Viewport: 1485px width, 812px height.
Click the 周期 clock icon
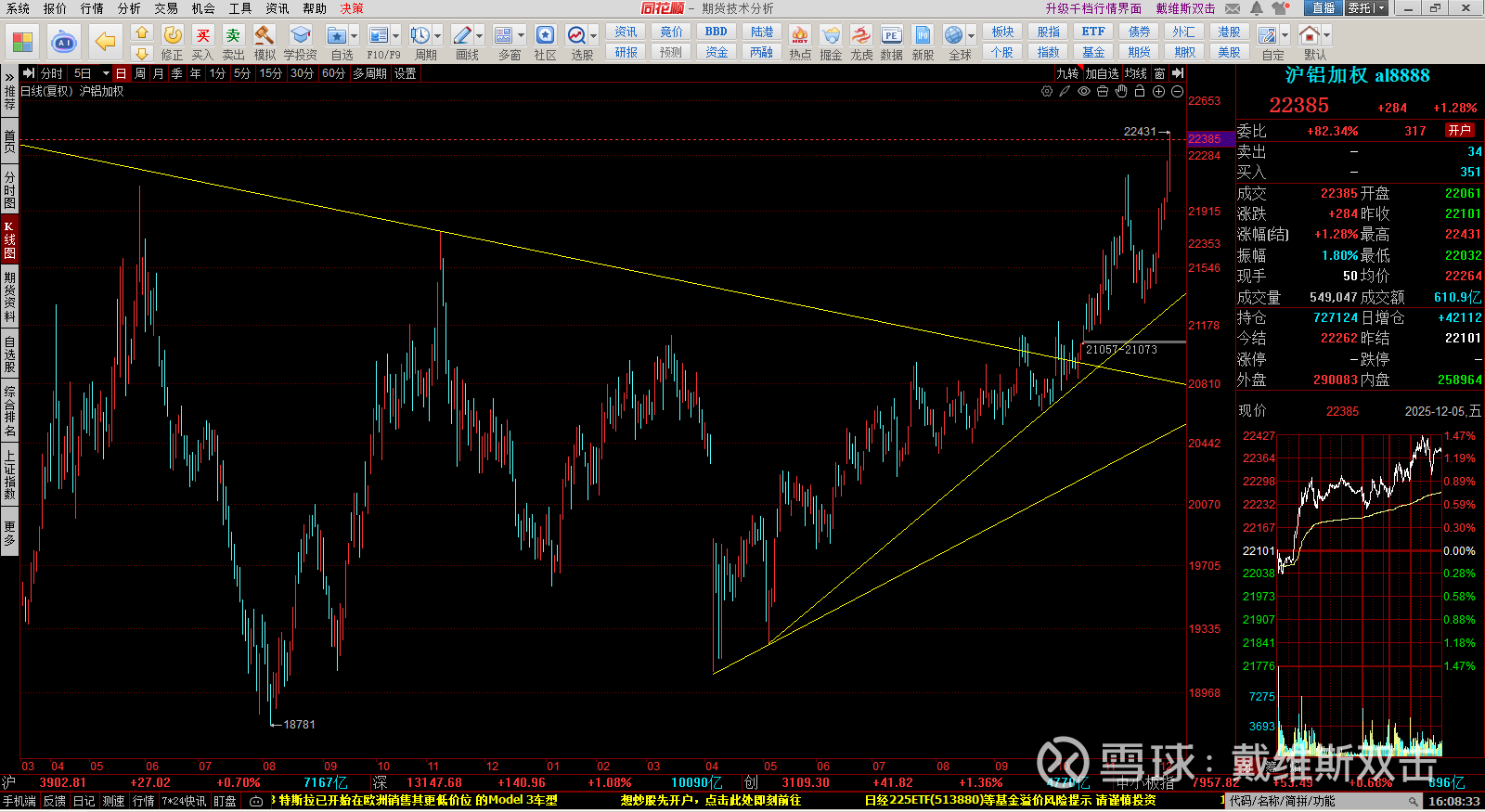click(x=420, y=35)
